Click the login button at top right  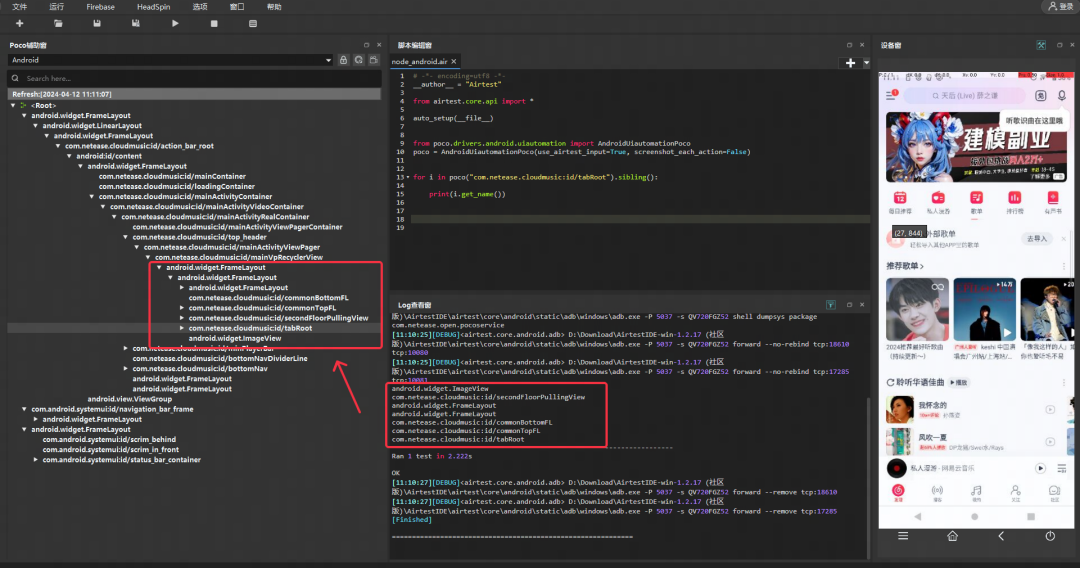click(x=1059, y=6)
